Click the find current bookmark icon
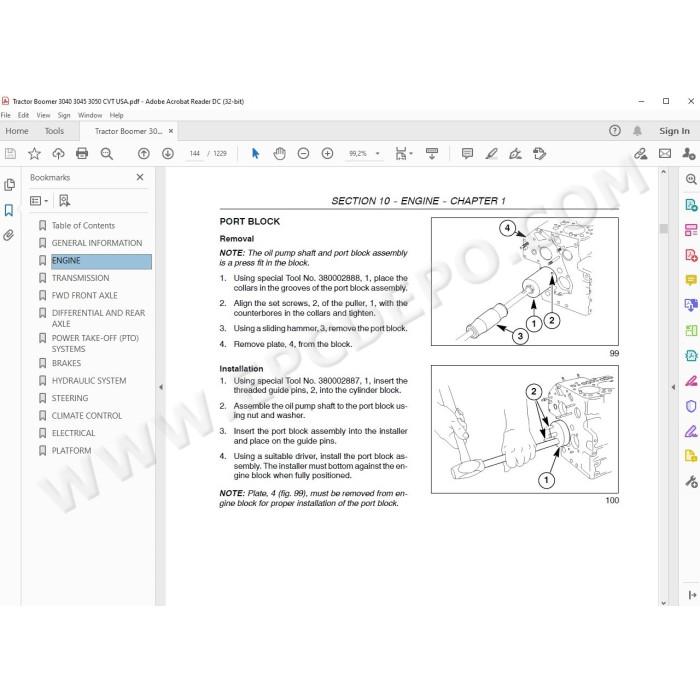The height and width of the screenshot is (700, 700). pyautogui.click(x=64, y=200)
